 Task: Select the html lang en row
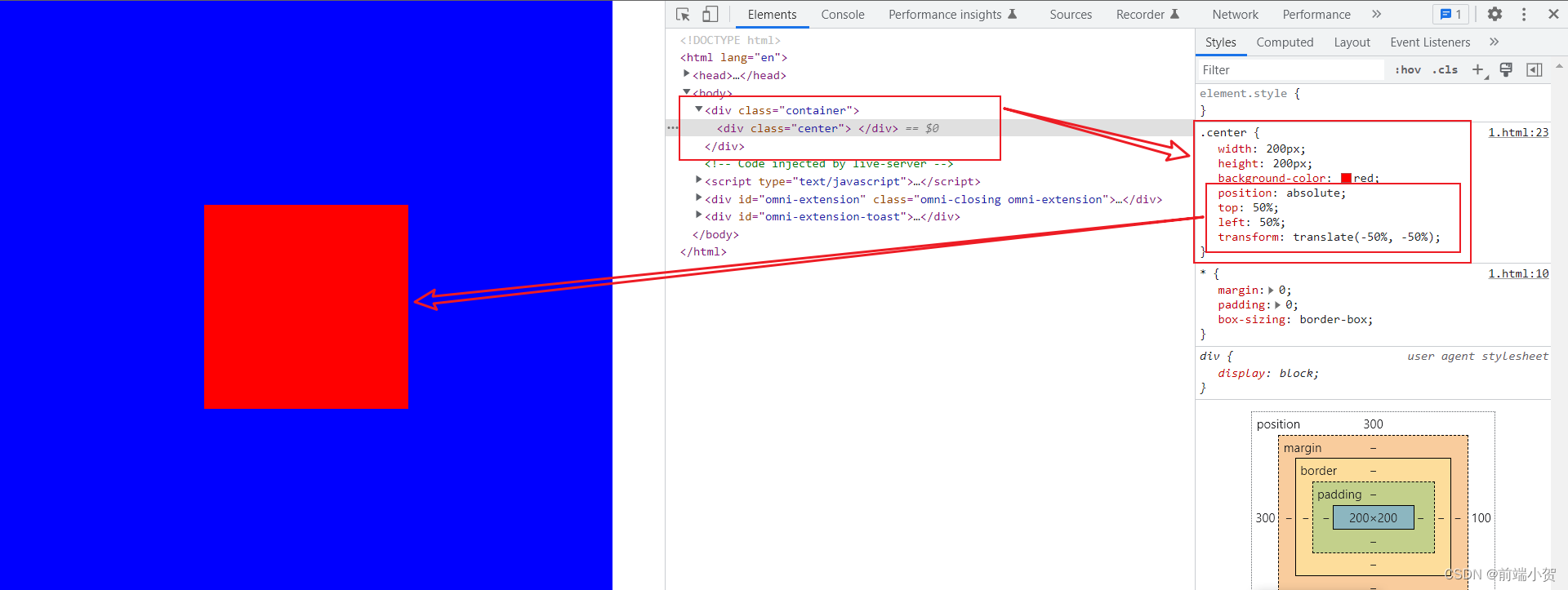click(x=733, y=57)
